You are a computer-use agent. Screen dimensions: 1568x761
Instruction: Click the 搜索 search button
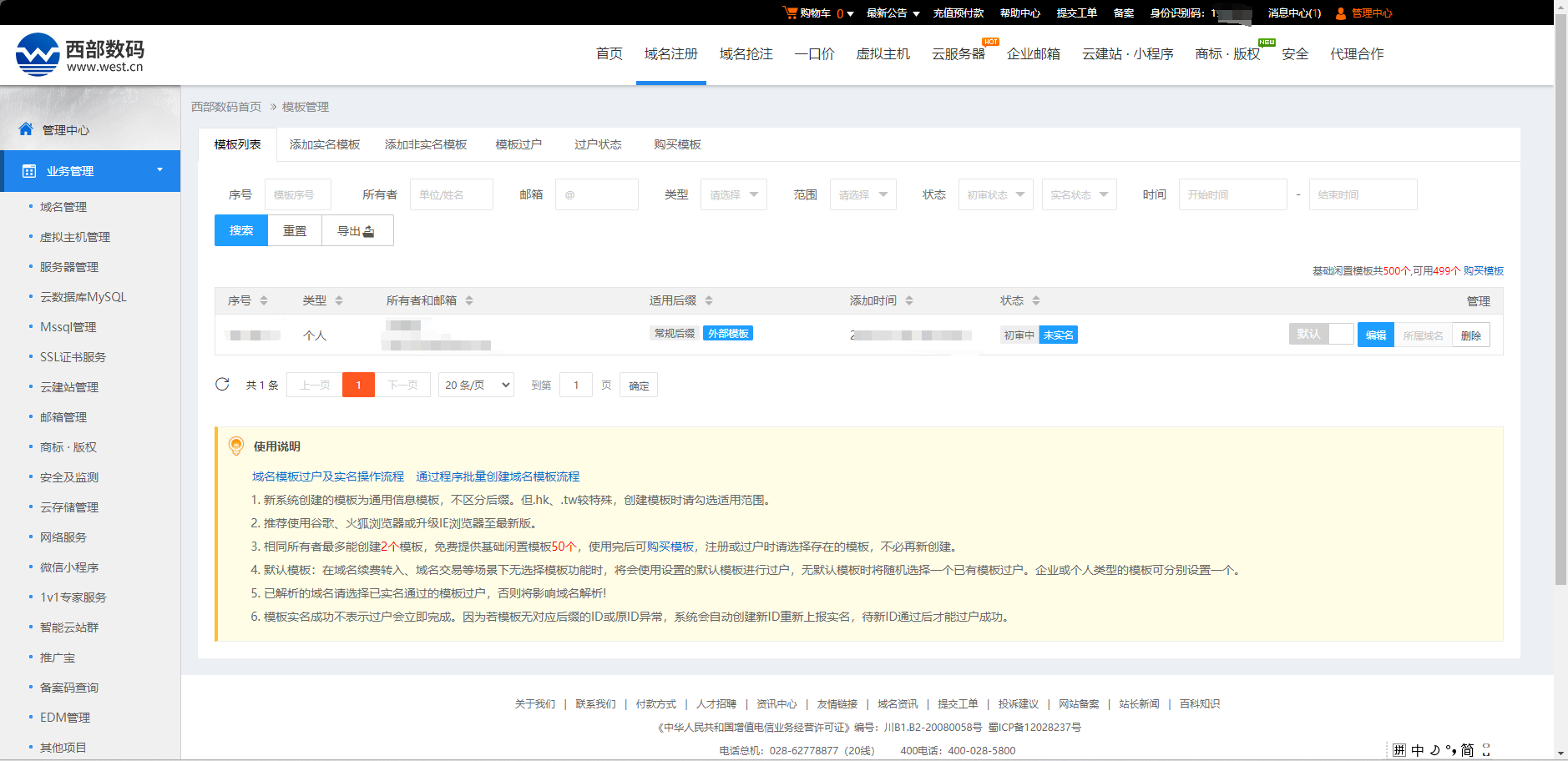pos(240,230)
